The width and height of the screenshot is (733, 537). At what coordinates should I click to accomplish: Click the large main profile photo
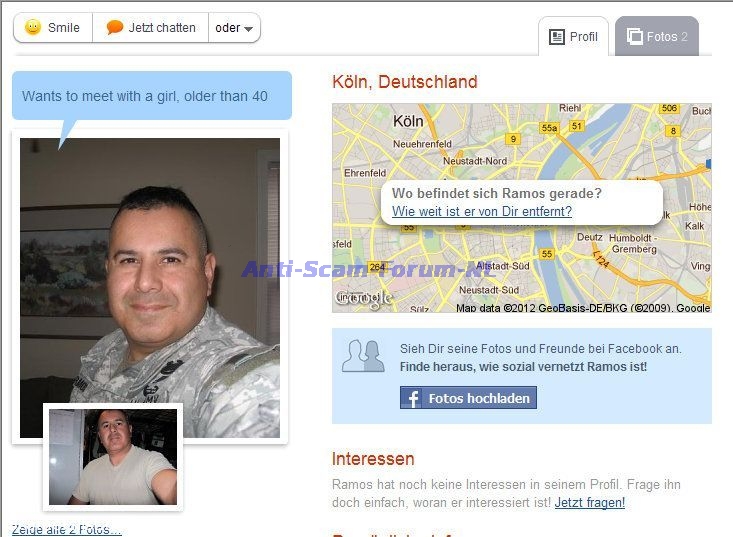coord(150,287)
